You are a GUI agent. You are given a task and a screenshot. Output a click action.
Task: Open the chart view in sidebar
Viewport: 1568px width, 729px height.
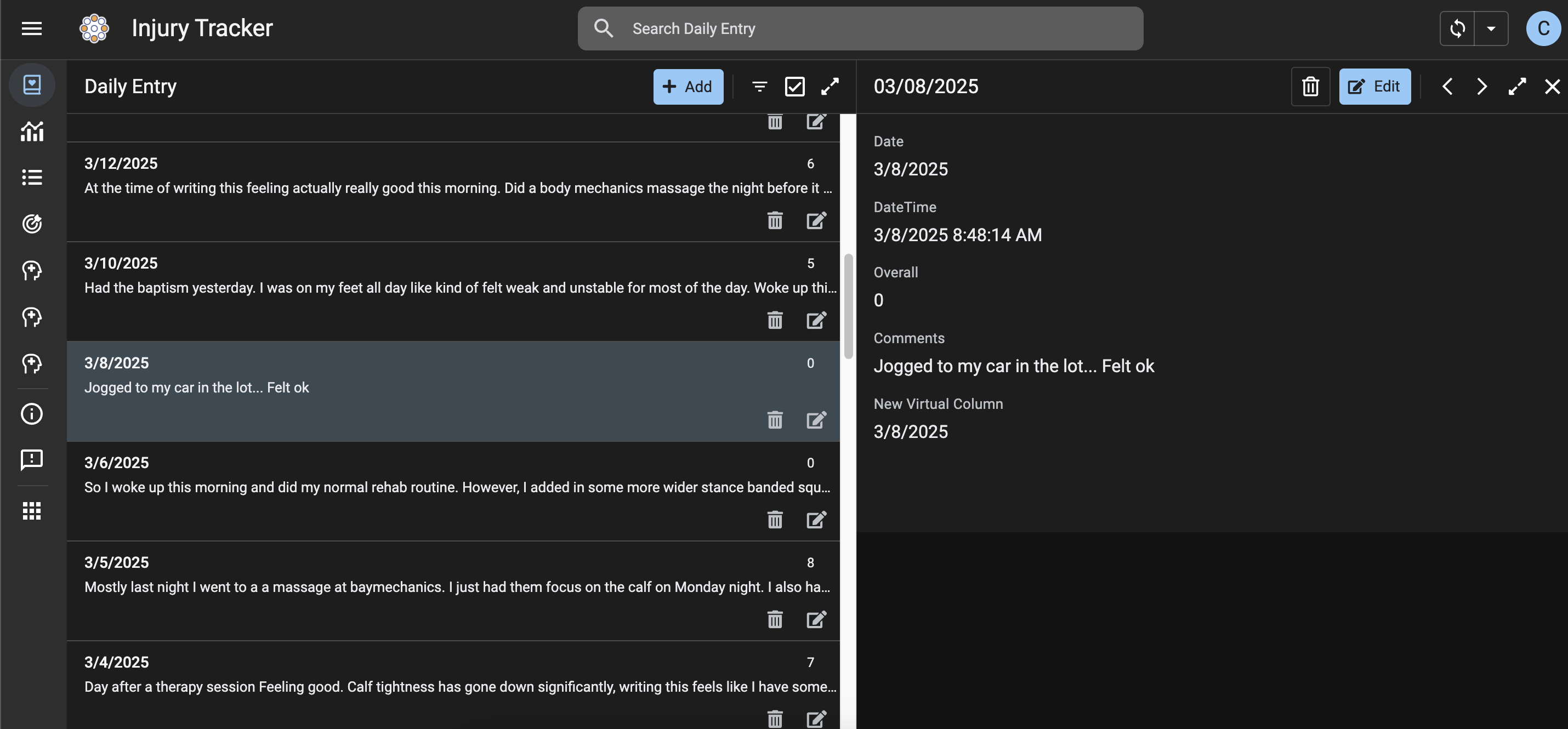click(32, 131)
